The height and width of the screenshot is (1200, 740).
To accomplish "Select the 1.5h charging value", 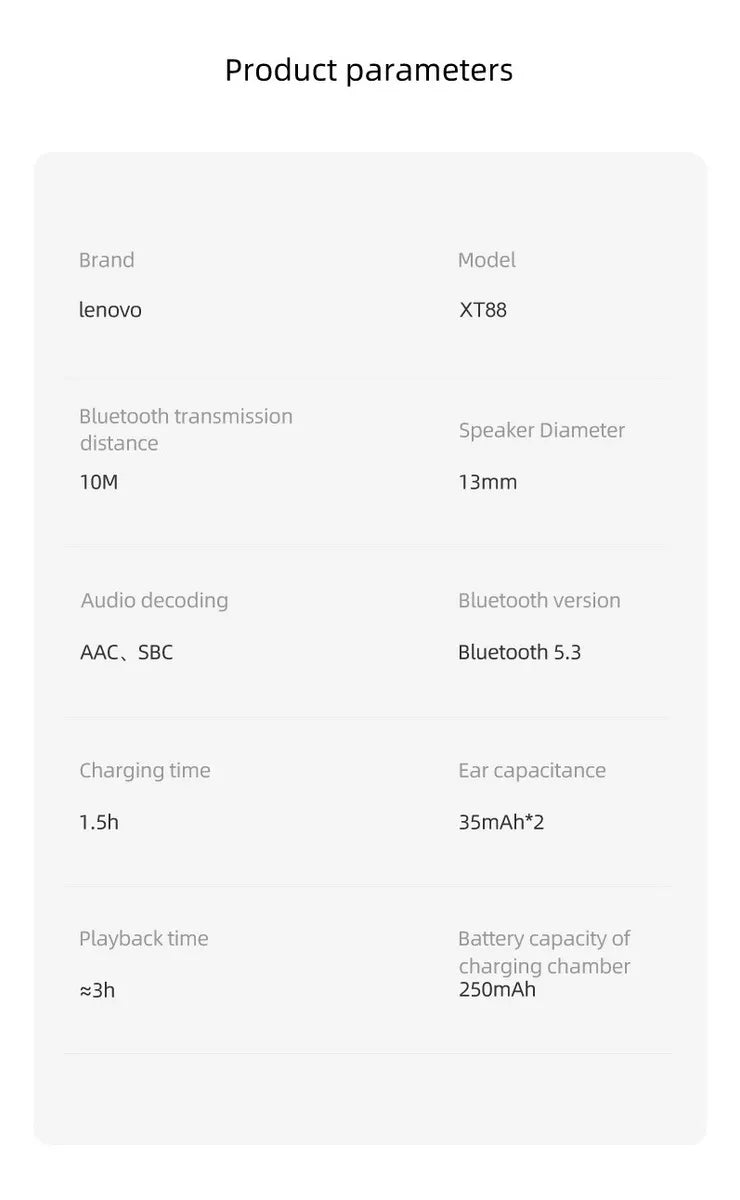I will point(99,822).
